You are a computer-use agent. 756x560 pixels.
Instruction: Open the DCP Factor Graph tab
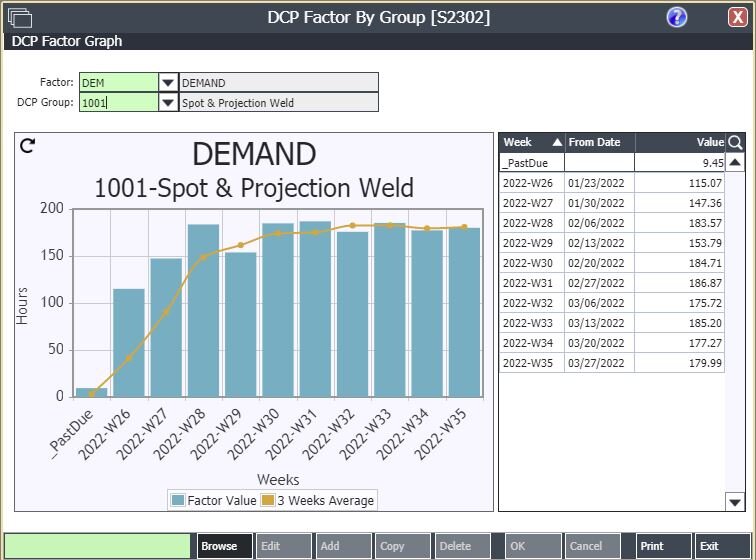pyautogui.click(x=67, y=41)
